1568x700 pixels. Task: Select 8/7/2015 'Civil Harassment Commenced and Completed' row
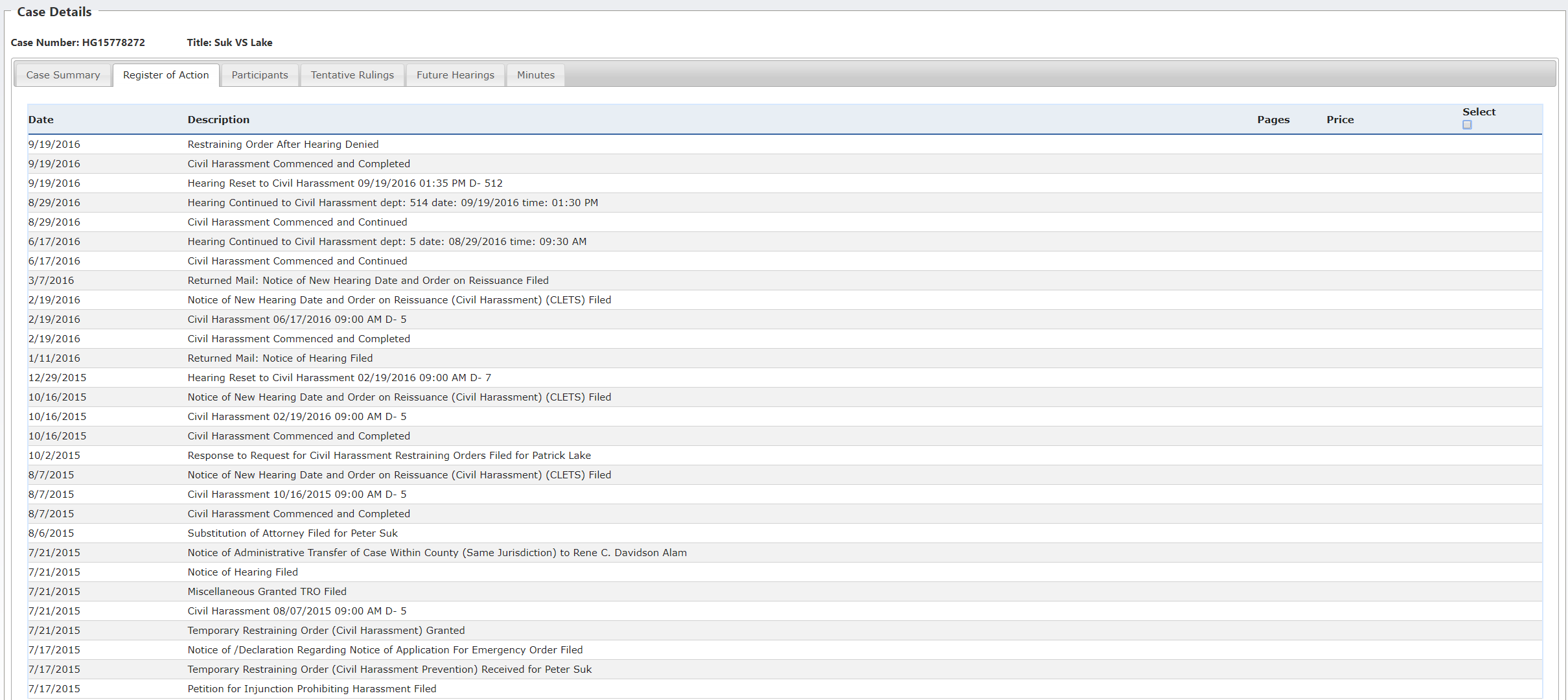click(x=785, y=514)
